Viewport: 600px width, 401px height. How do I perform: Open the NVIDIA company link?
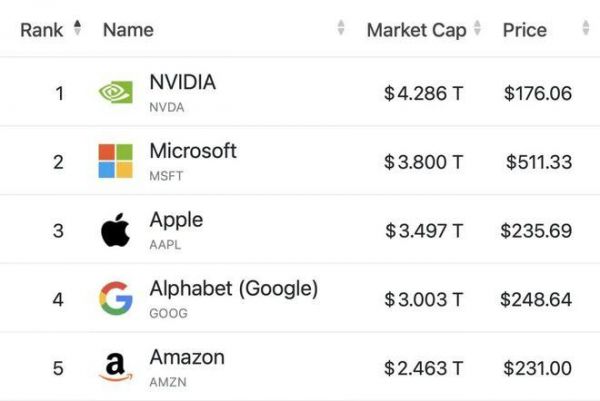(x=182, y=82)
